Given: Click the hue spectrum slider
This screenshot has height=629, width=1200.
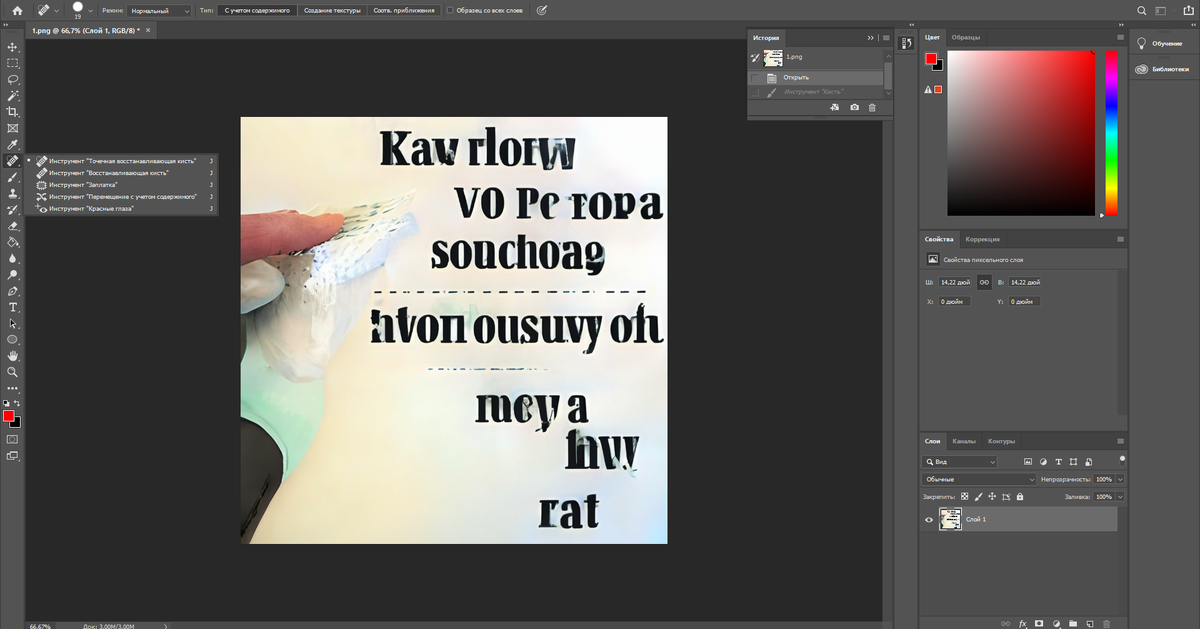Looking at the screenshot, I should 1110,133.
